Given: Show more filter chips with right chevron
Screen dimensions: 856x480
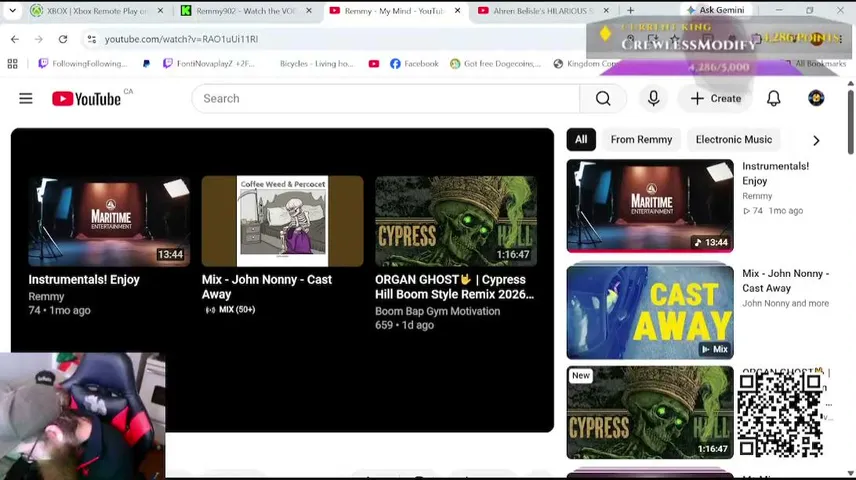Looking at the screenshot, I should coord(816,141).
